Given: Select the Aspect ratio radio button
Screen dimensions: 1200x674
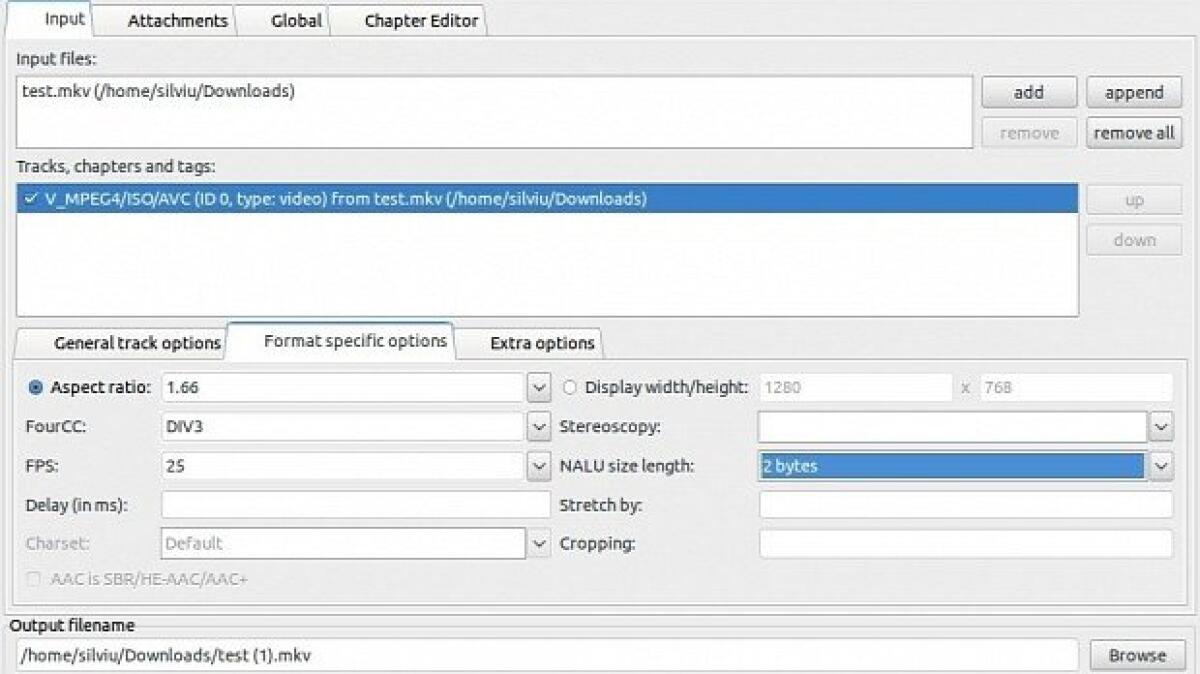Looking at the screenshot, I should coord(34,387).
